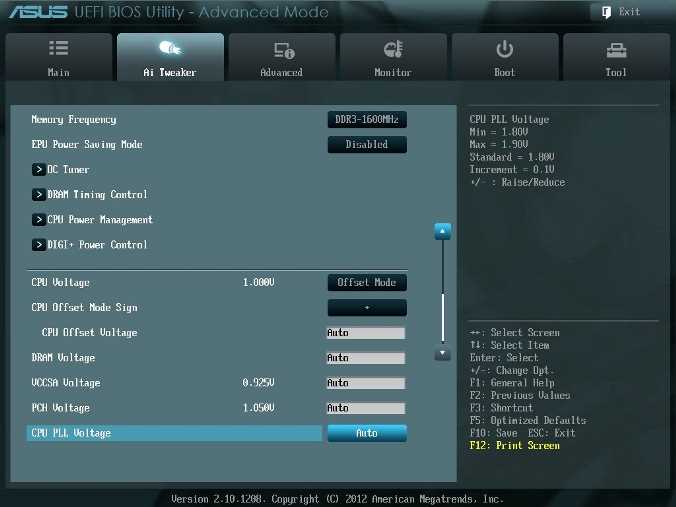Image resolution: width=676 pixels, height=507 pixels.
Task: Open the CPU PLL Voltage Auto option
Action: click(367, 433)
